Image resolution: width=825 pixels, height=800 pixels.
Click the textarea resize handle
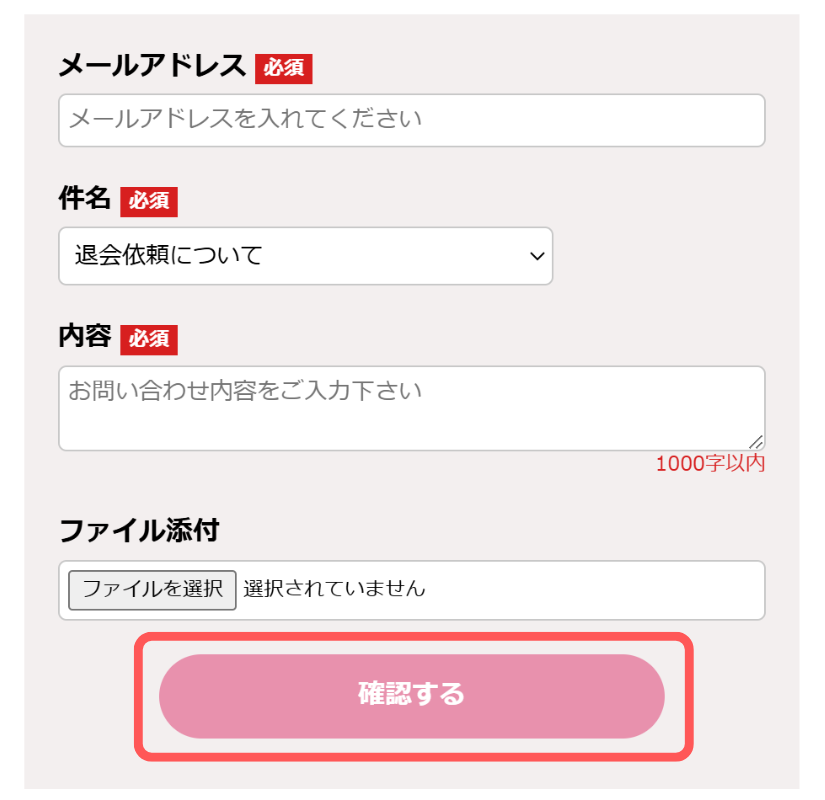[x=758, y=441]
